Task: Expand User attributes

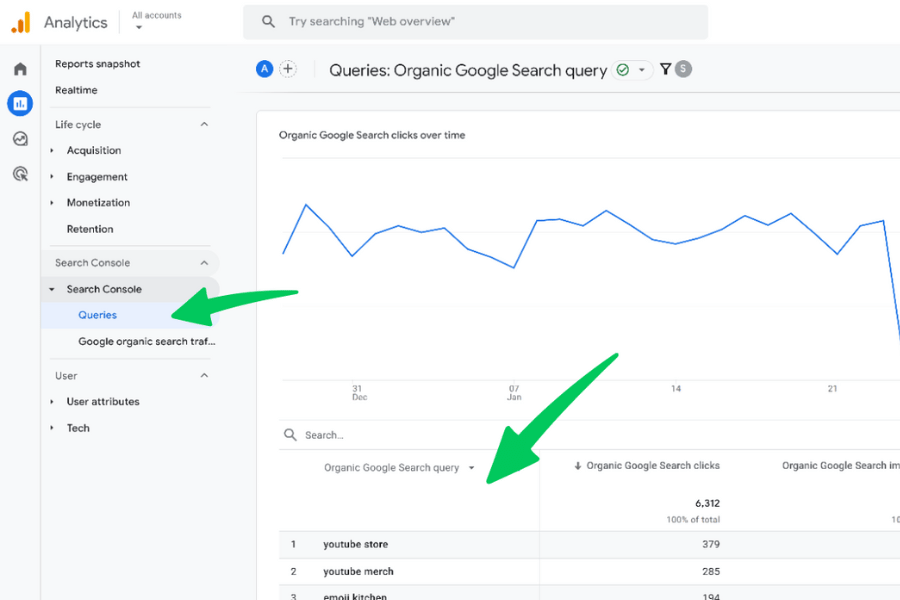Action: coord(52,402)
